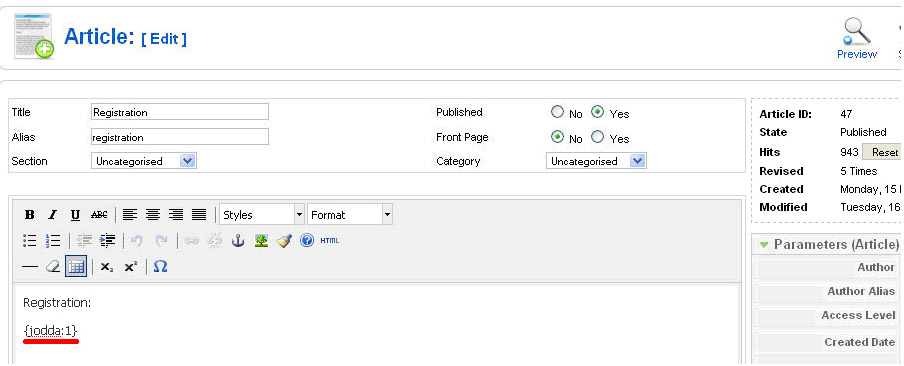Image resolution: width=904 pixels, height=366 pixels.
Task: Reset the hits counter
Action: pyautogui.click(x=882, y=152)
